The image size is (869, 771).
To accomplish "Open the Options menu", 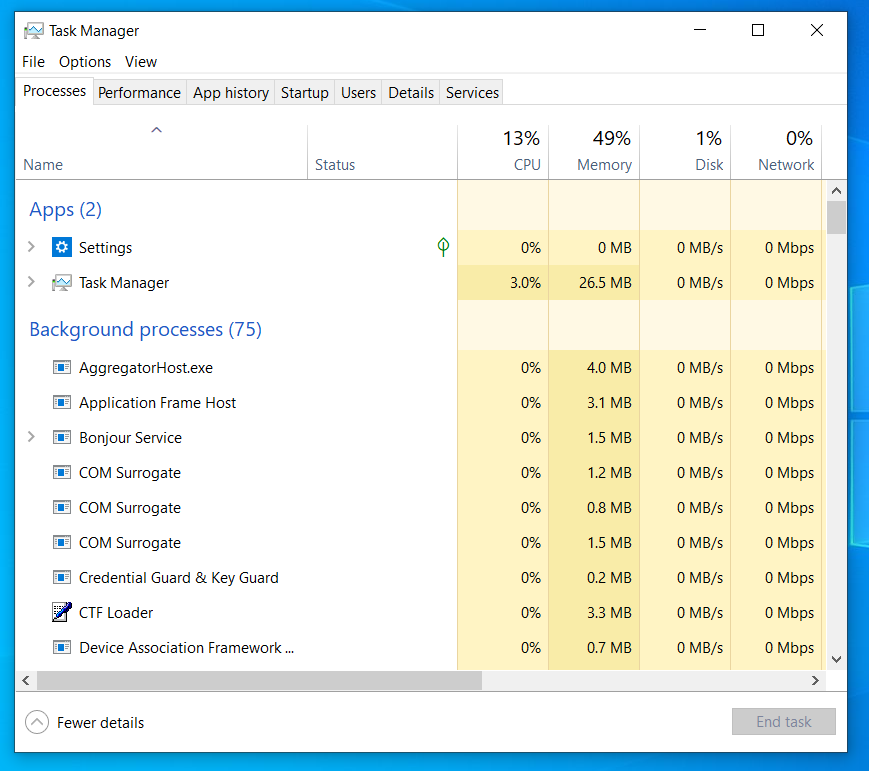I will point(85,62).
